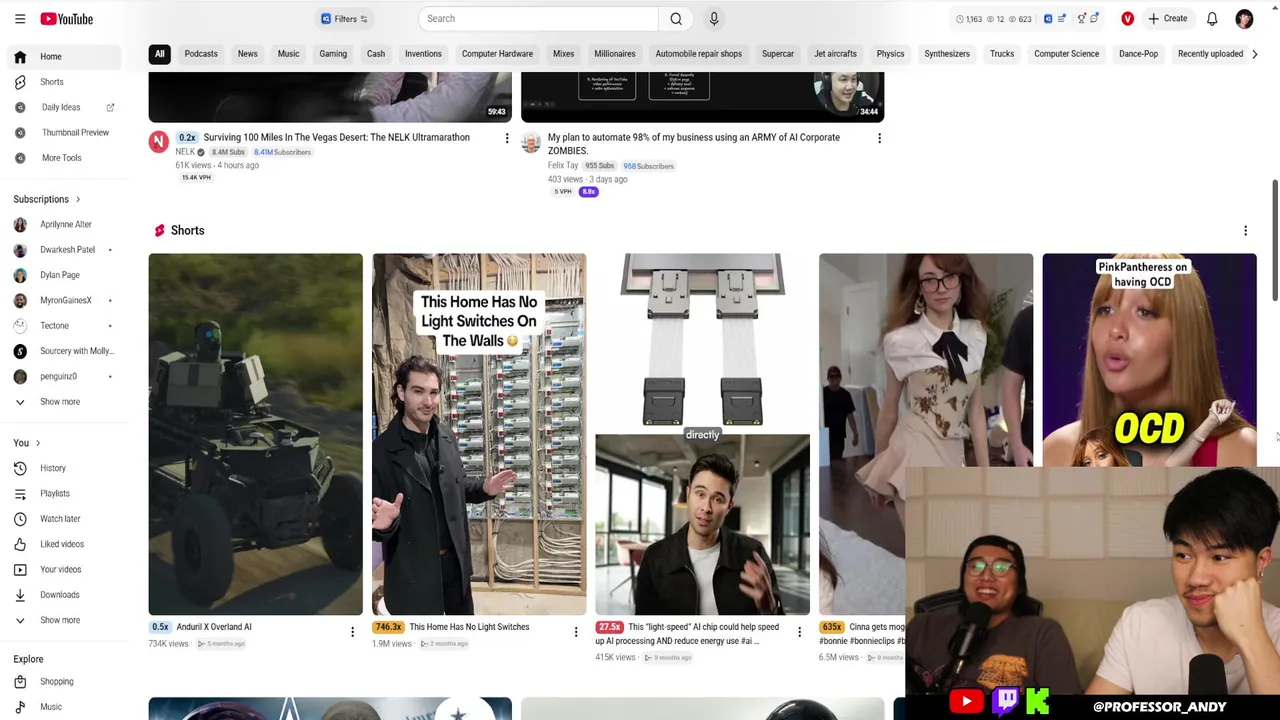The image size is (1280, 720).
Task: Open More Tools in sidebar
Action: click(64, 158)
